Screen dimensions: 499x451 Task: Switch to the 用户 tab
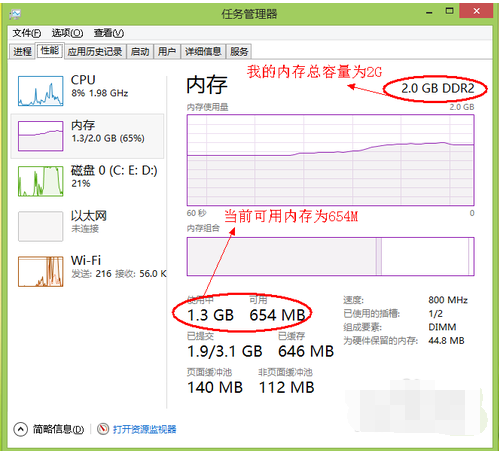pyautogui.click(x=167, y=52)
